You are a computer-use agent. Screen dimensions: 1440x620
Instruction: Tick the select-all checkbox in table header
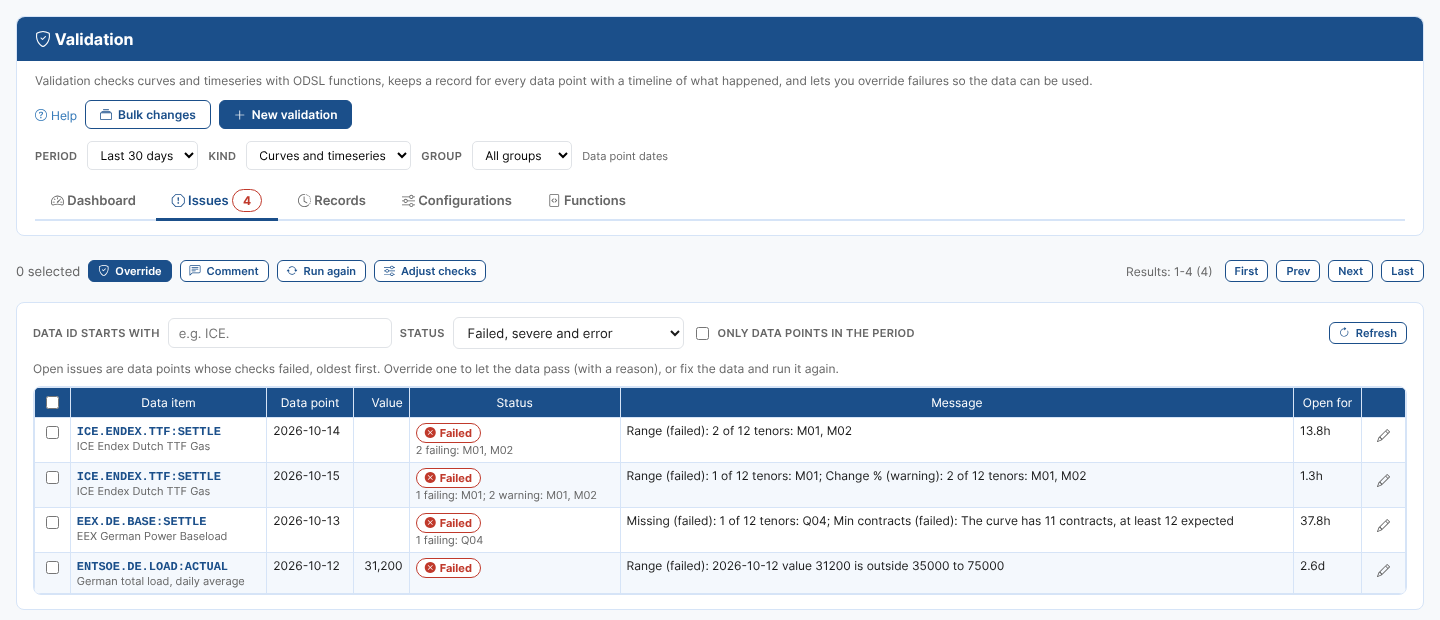coord(53,403)
